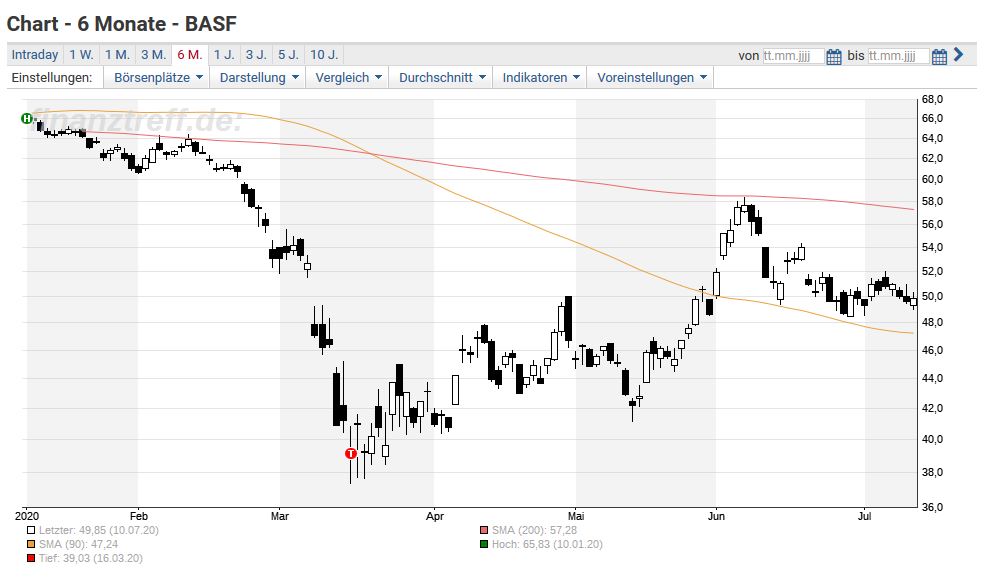The width and height of the screenshot is (989, 577).
Task: Click legend text 'SMA (200): 57,28'
Action: pyautogui.click(x=534, y=530)
